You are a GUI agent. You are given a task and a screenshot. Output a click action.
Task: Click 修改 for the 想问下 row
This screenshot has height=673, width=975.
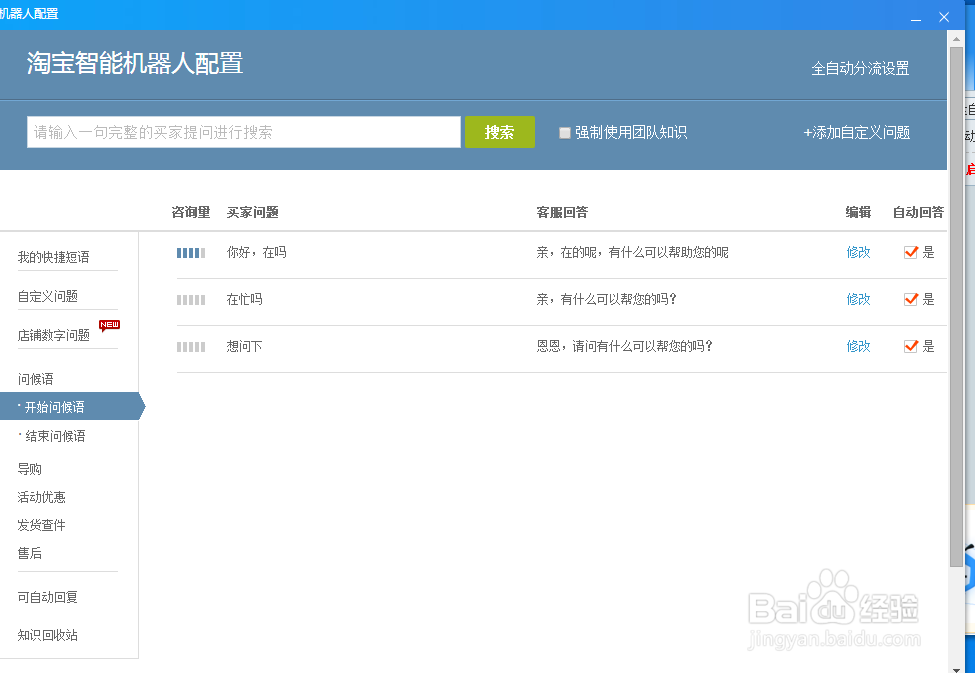click(858, 346)
